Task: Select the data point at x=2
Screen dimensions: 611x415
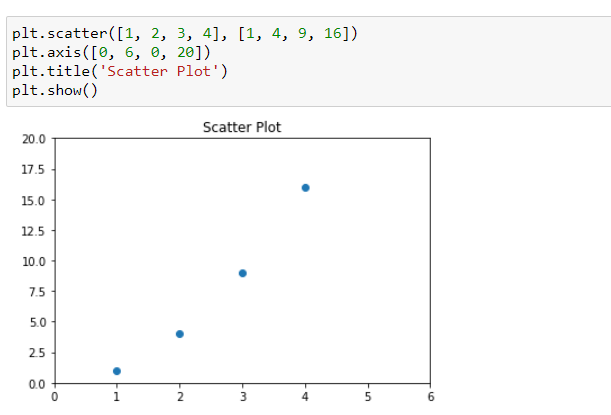Action: 180,334
